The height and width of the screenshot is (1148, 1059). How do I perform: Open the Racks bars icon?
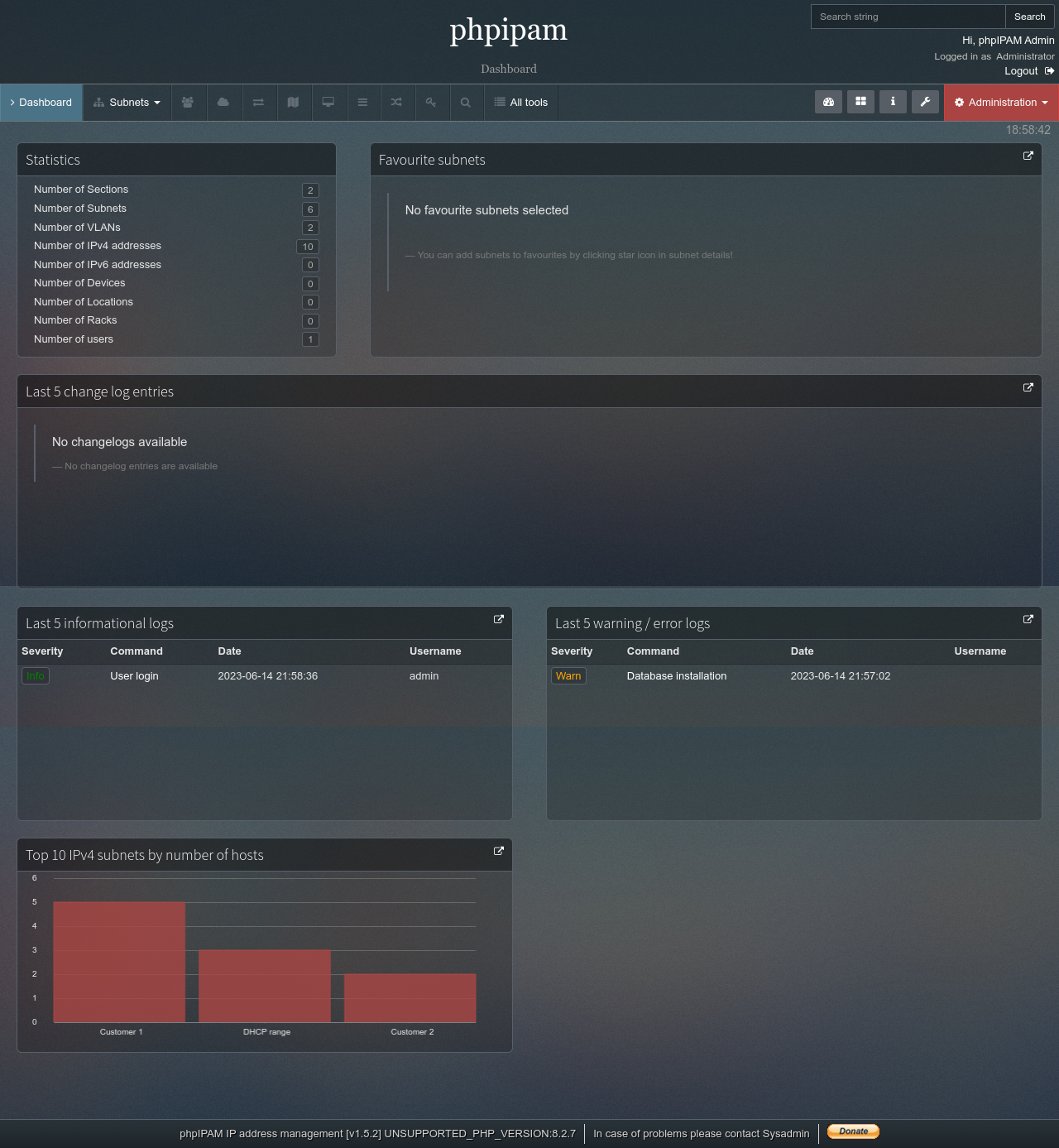pos(362,103)
